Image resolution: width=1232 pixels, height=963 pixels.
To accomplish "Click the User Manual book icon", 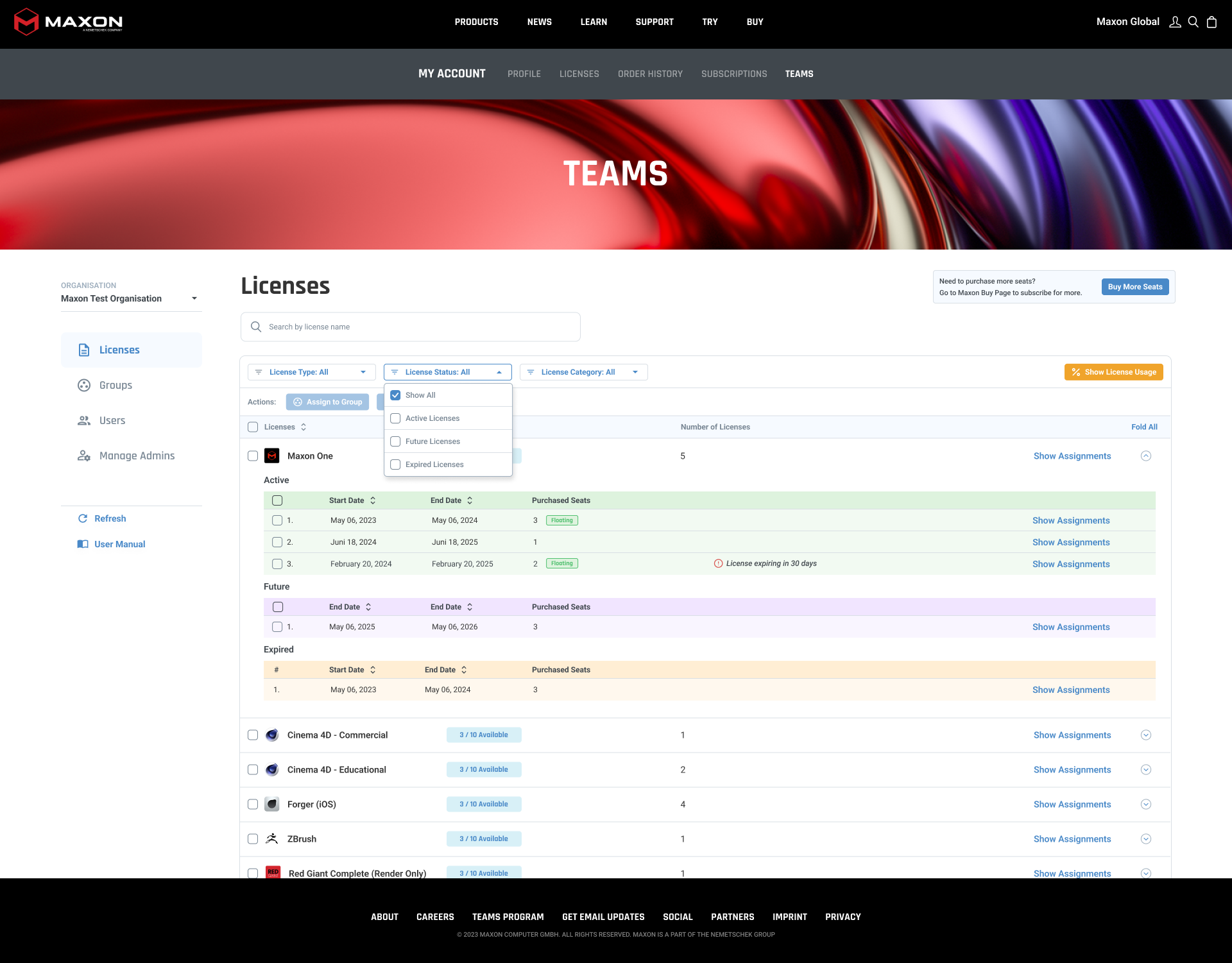I will 83,544.
